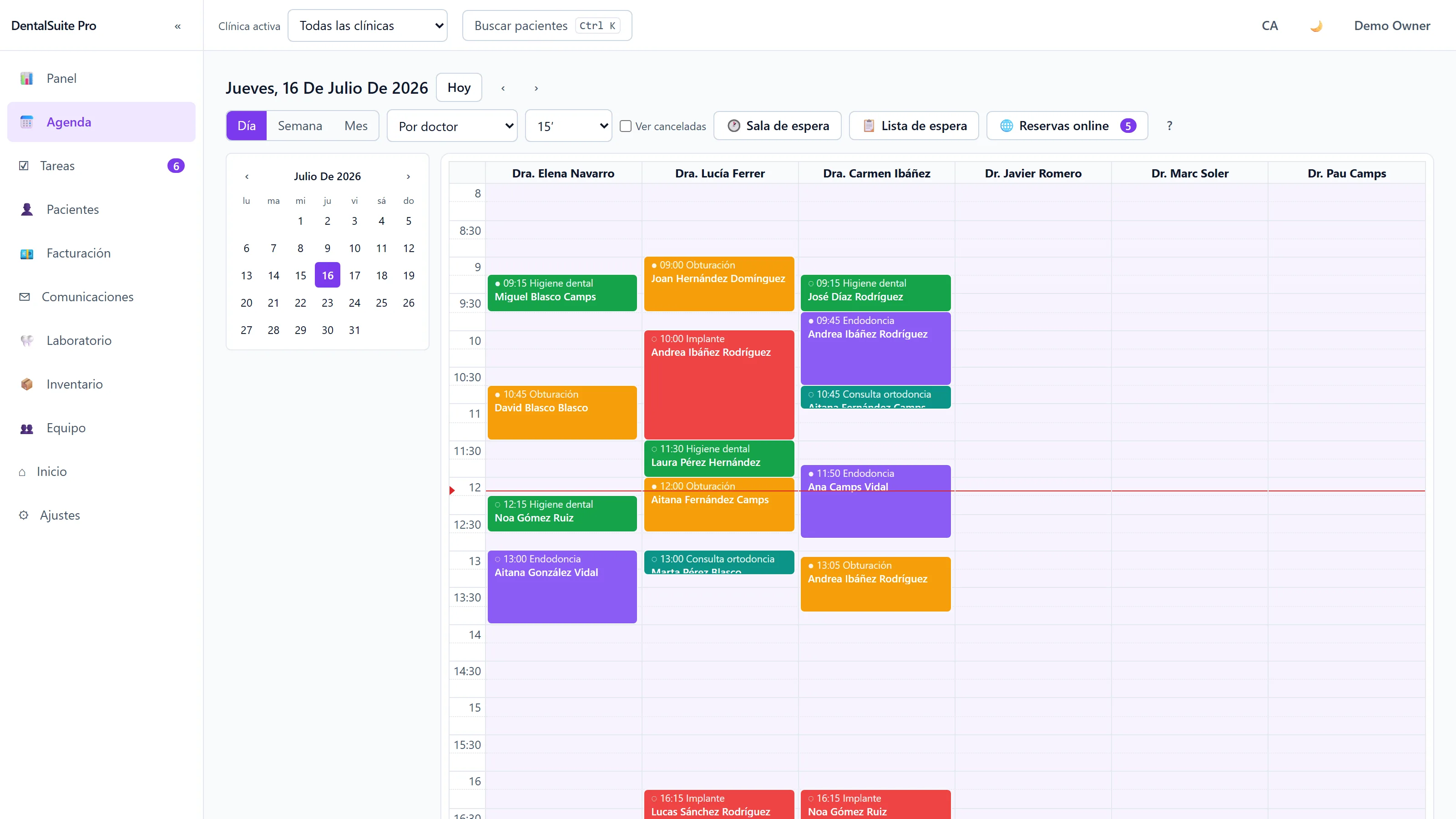Toggle Ver canceladas checkbox
This screenshot has width=1456, height=819.
[626, 126]
